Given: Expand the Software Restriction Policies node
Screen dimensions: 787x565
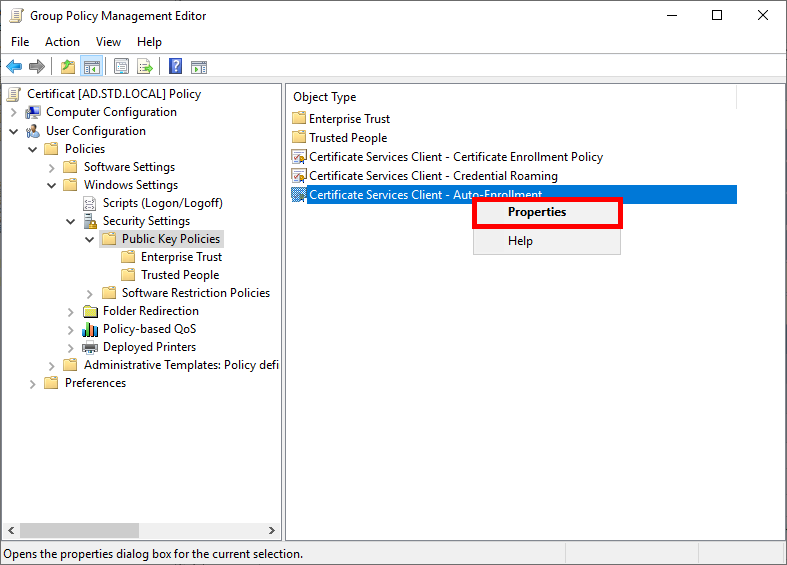Looking at the screenshot, I should pyautogui.click(x=90, y=293).
